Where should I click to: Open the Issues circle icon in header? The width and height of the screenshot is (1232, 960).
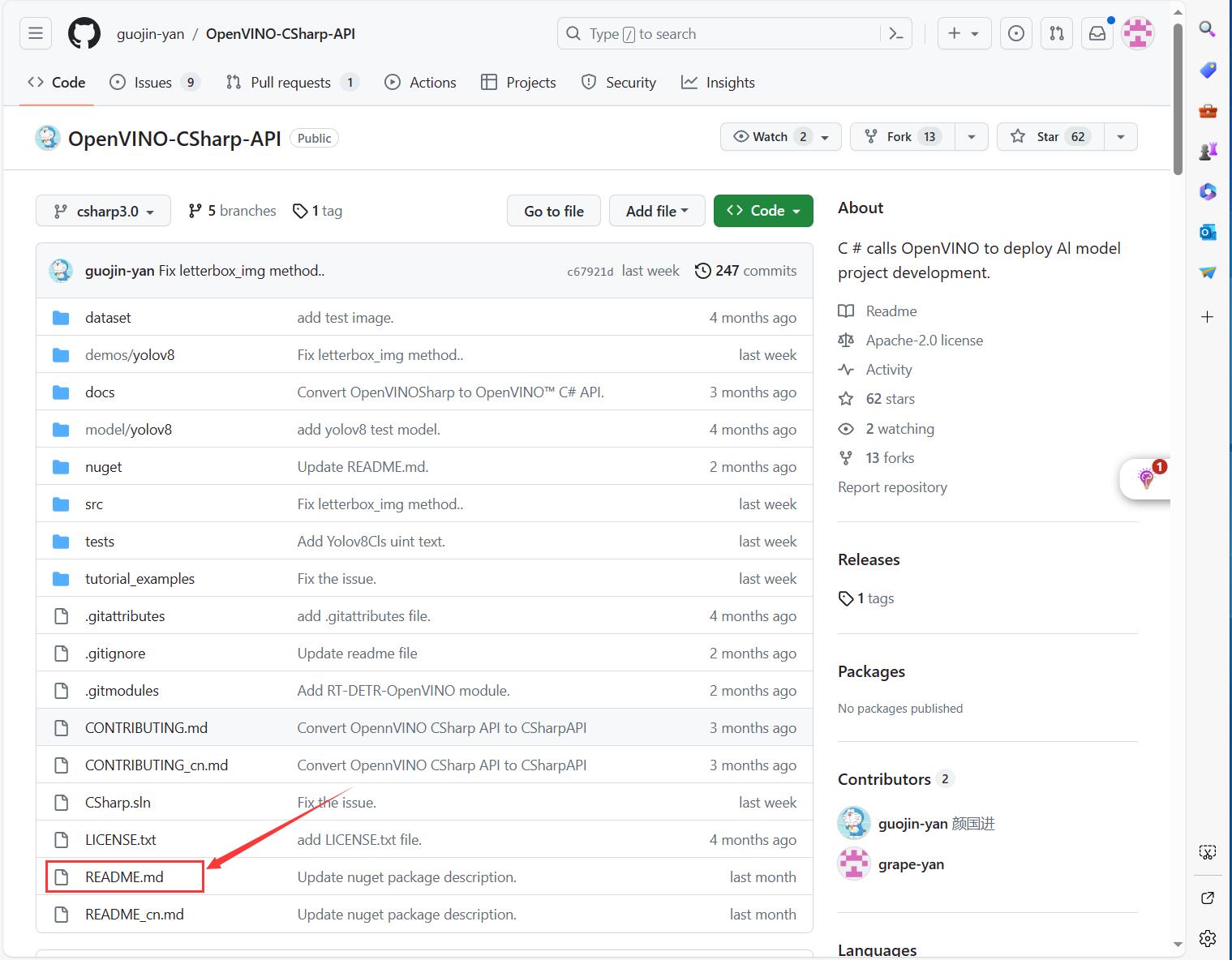(x=1016, y=34)
